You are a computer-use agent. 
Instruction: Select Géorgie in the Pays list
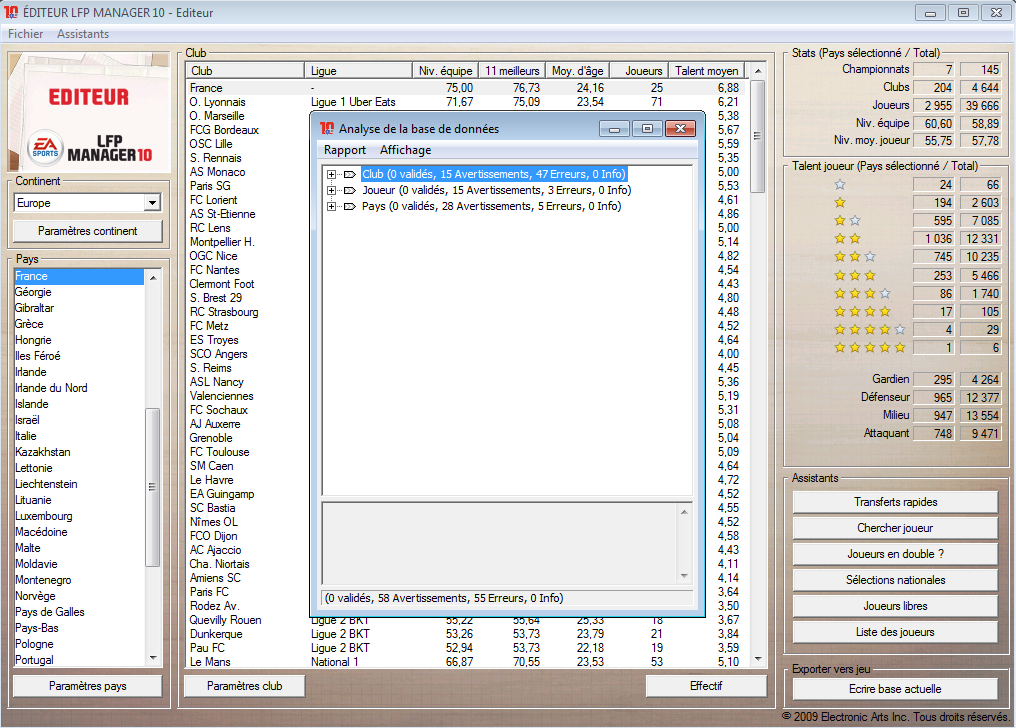[x=78, y=292]
